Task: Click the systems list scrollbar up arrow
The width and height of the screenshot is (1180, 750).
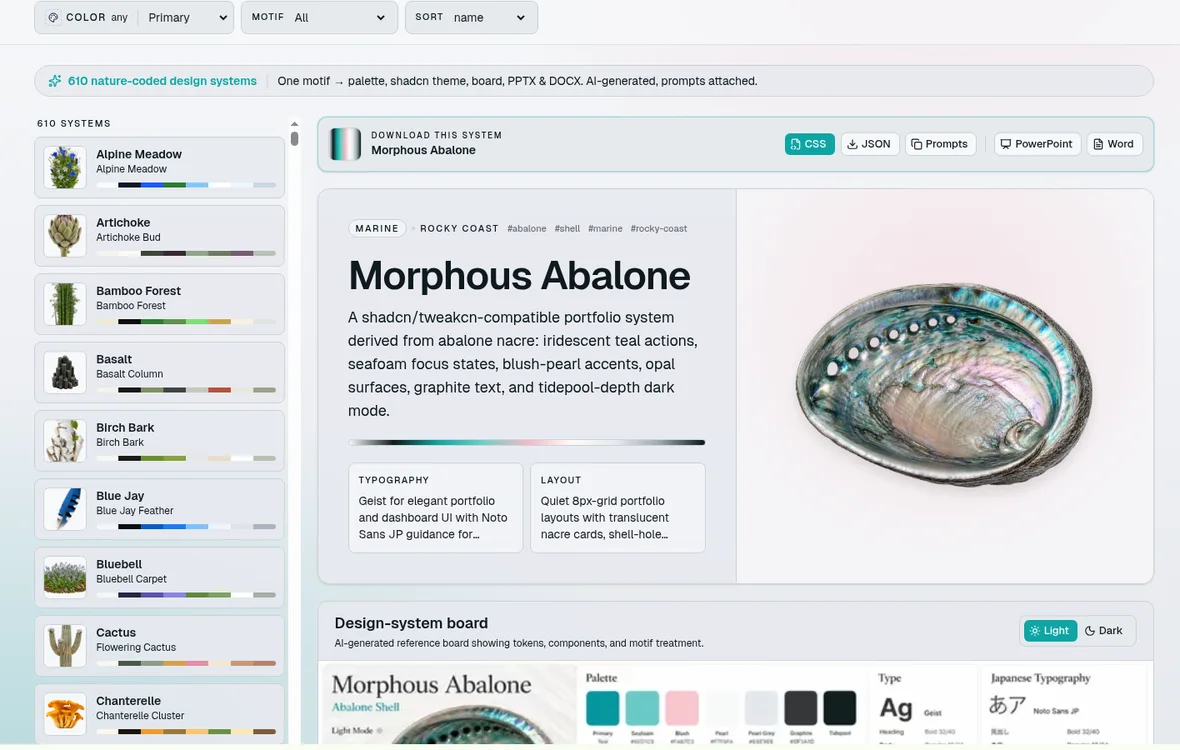Action: (x=294, y=124)
